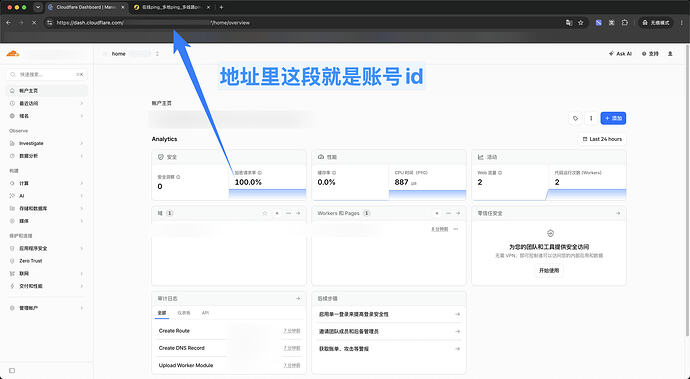This screenshot has height=379, width=690.
Task: Click the sidebar collapse icon at bottom left
Action: pyautogui.click(x=12, y=371)
